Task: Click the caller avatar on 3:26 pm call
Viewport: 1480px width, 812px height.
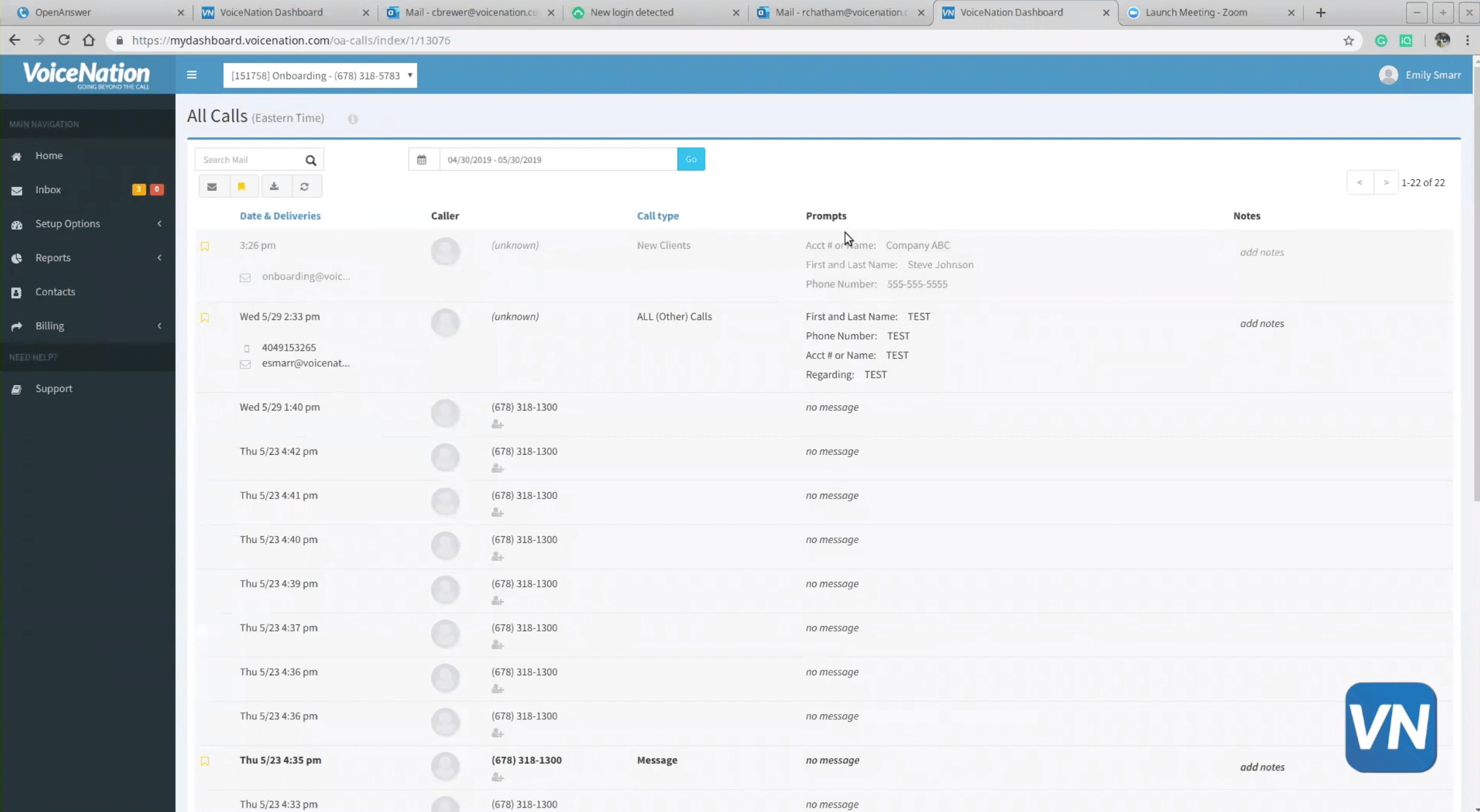Action: pyautogui.click(x=445, y=252)
